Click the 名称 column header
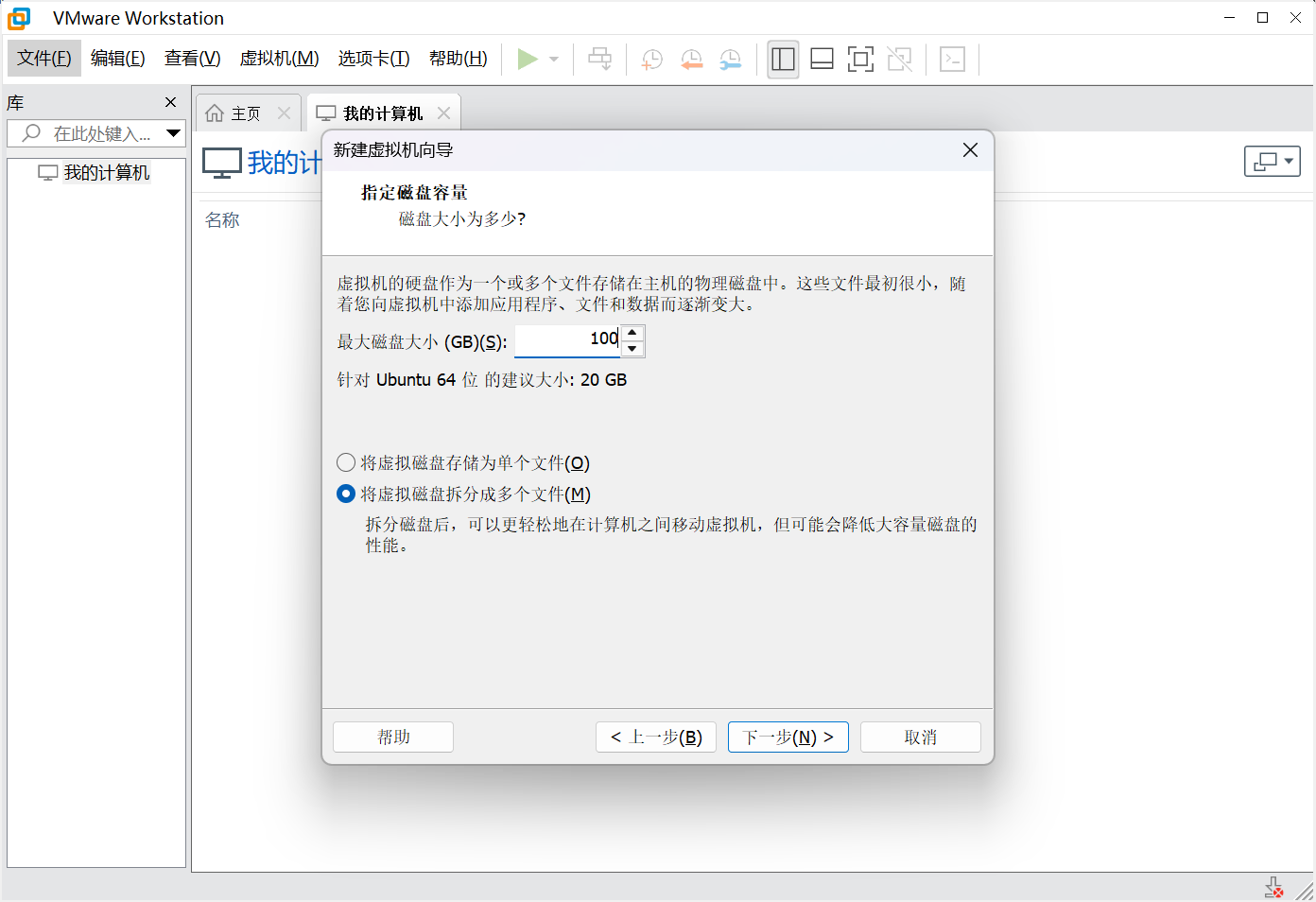Viewport: 1316px width, 902px height. tap(223, 219)
